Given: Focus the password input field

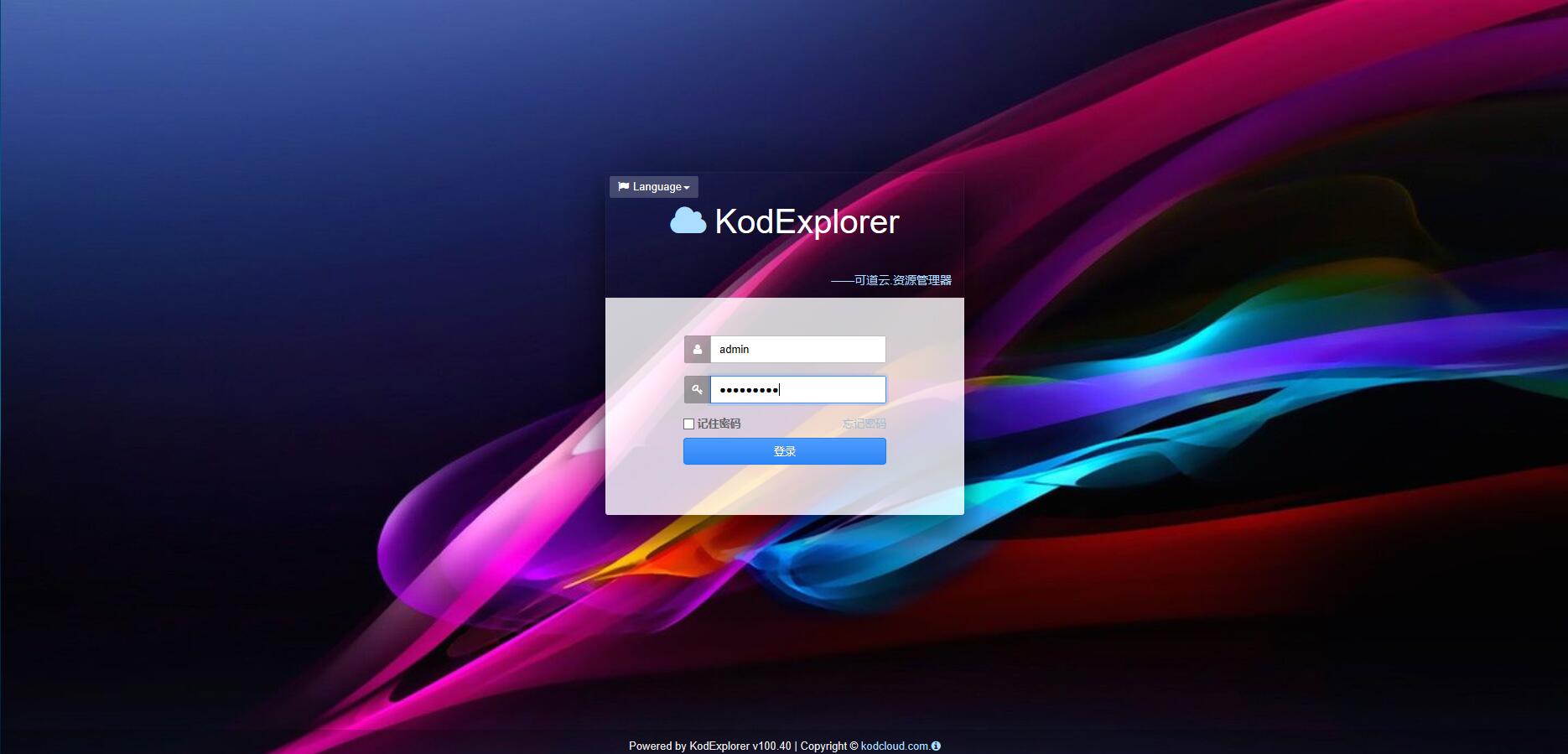Looking at the screenshot, I should click(797, 389).
